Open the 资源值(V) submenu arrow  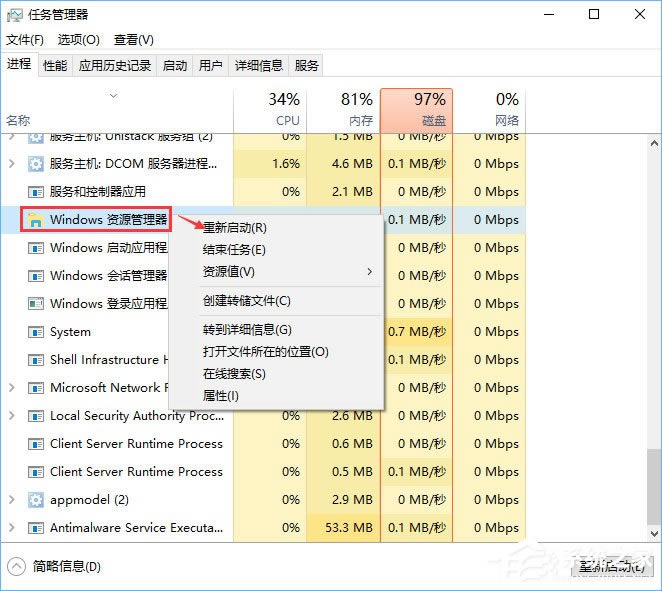coord(369,271)
